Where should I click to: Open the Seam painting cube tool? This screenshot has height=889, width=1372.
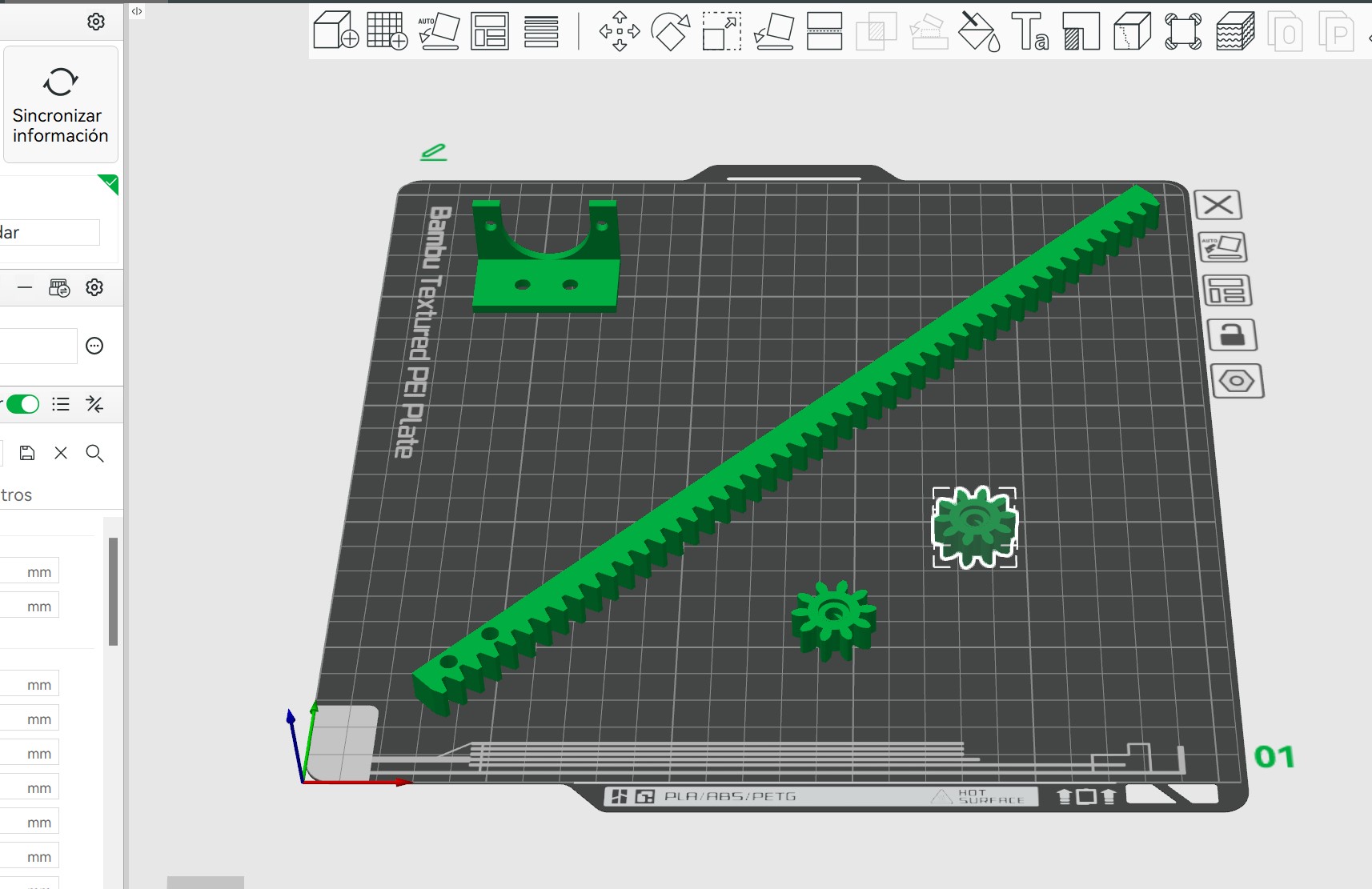pyautogui.click(x=1132, y=31)
